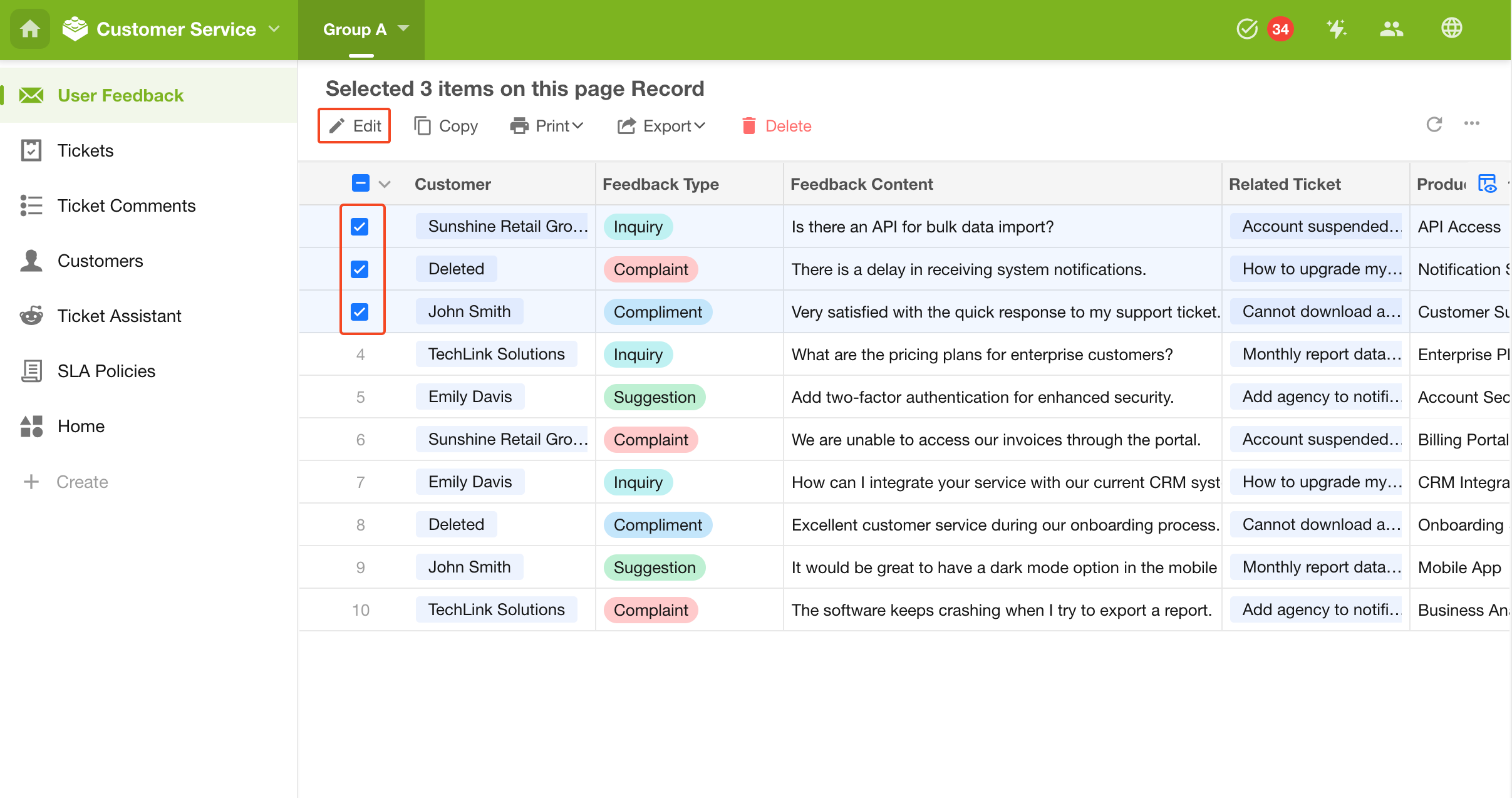This screenshot has width=1512, height=798.
Task: Click the red Delete button
Action: [777, 126]
